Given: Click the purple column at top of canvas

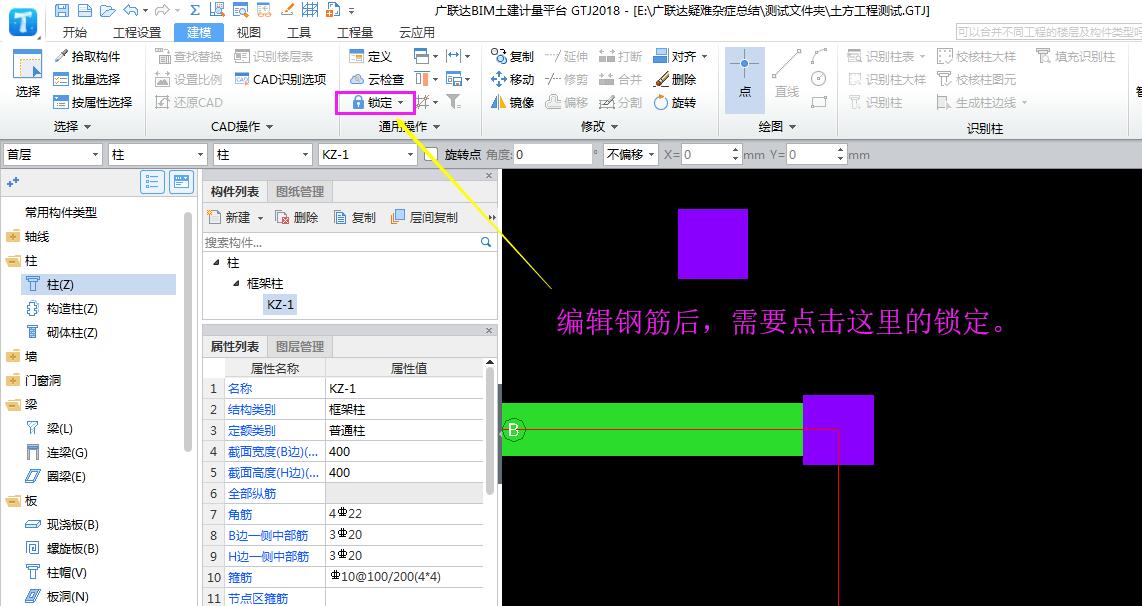Looking at the screenshot, I should (x=712, y=243).
